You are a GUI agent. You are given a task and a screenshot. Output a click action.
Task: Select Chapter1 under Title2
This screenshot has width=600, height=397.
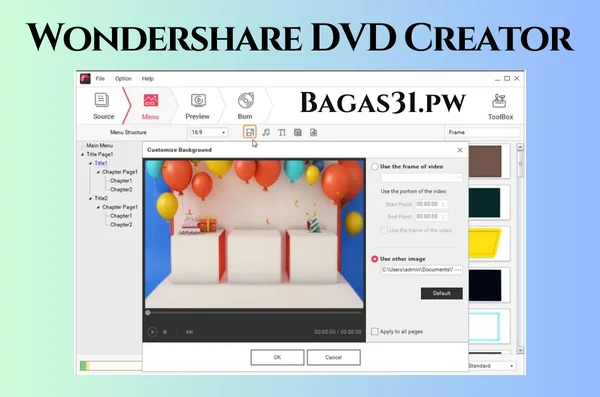(x=121, y=216)
